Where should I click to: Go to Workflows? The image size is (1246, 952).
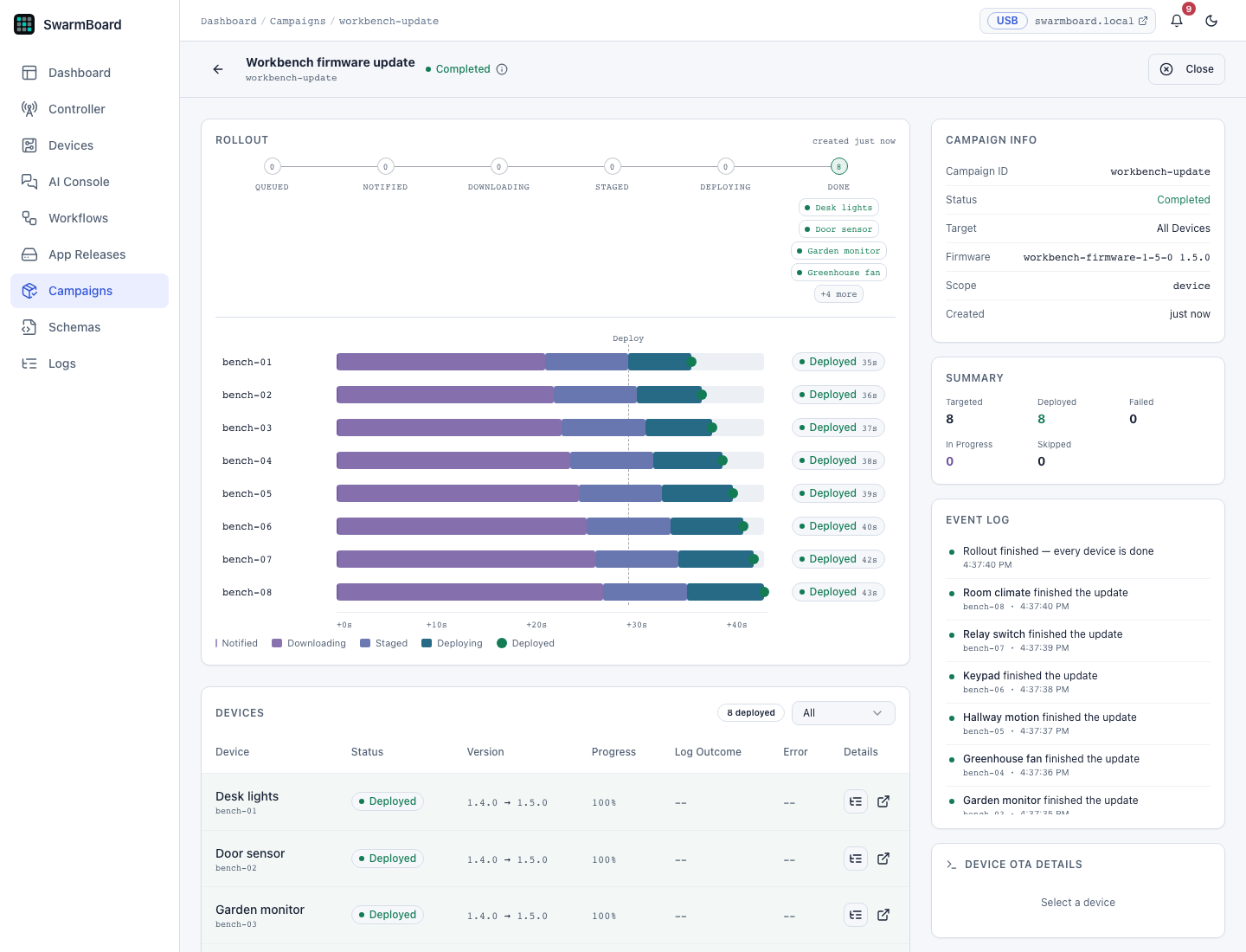pyautogui.click(x=89, y=218)
